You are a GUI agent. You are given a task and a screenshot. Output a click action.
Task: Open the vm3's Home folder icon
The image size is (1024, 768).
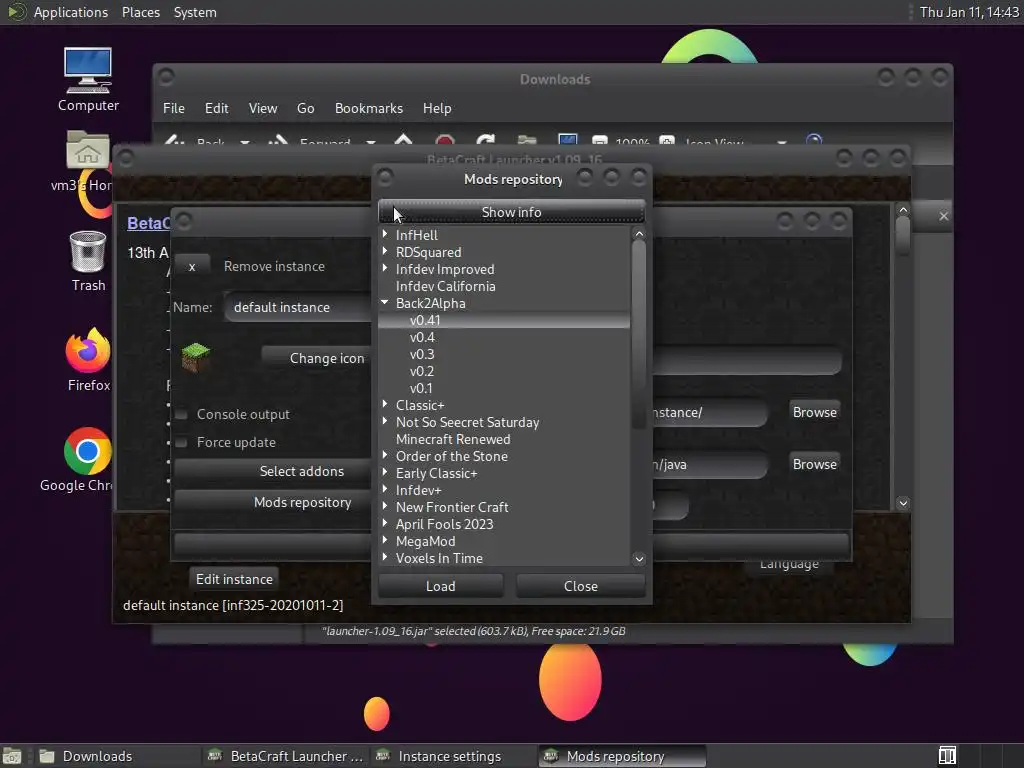88,150
